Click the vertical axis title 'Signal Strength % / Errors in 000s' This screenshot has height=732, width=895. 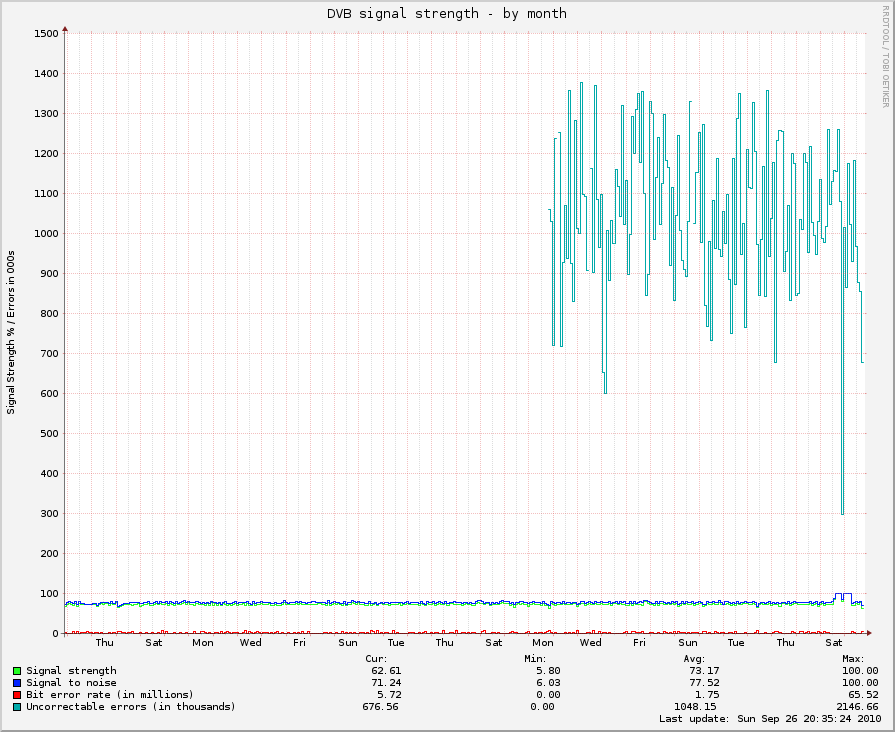pyautogui.click(x=11, y=332)
